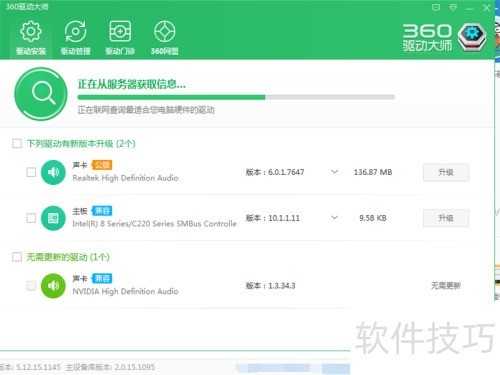This screenshot has height=375, width=500.
Task: Upgrade the Realtek audio driver
Action: coord(446,172)
